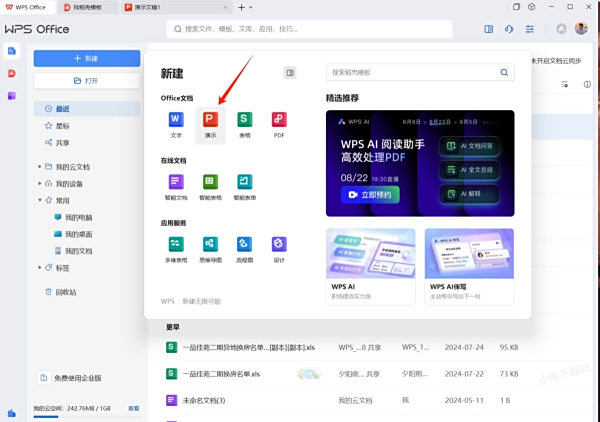Open file 未命名文档(3)
This screenshot has width=600, height=422.
(204, 400)
